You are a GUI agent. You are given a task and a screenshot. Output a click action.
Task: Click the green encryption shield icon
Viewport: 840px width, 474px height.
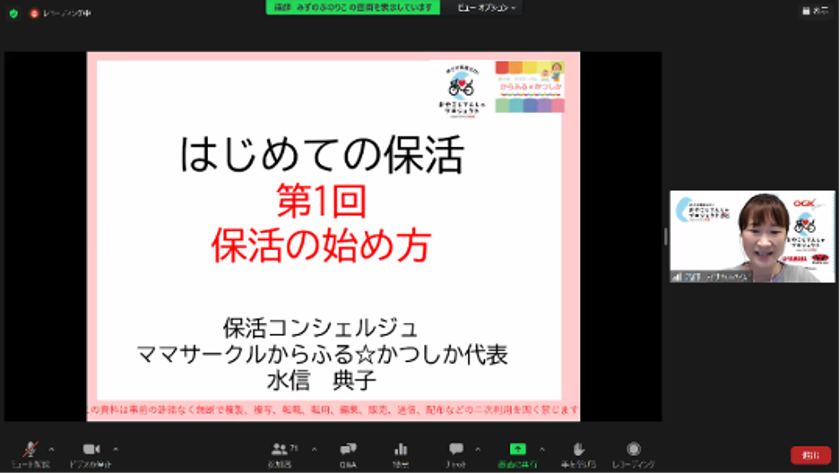(13, 13)
